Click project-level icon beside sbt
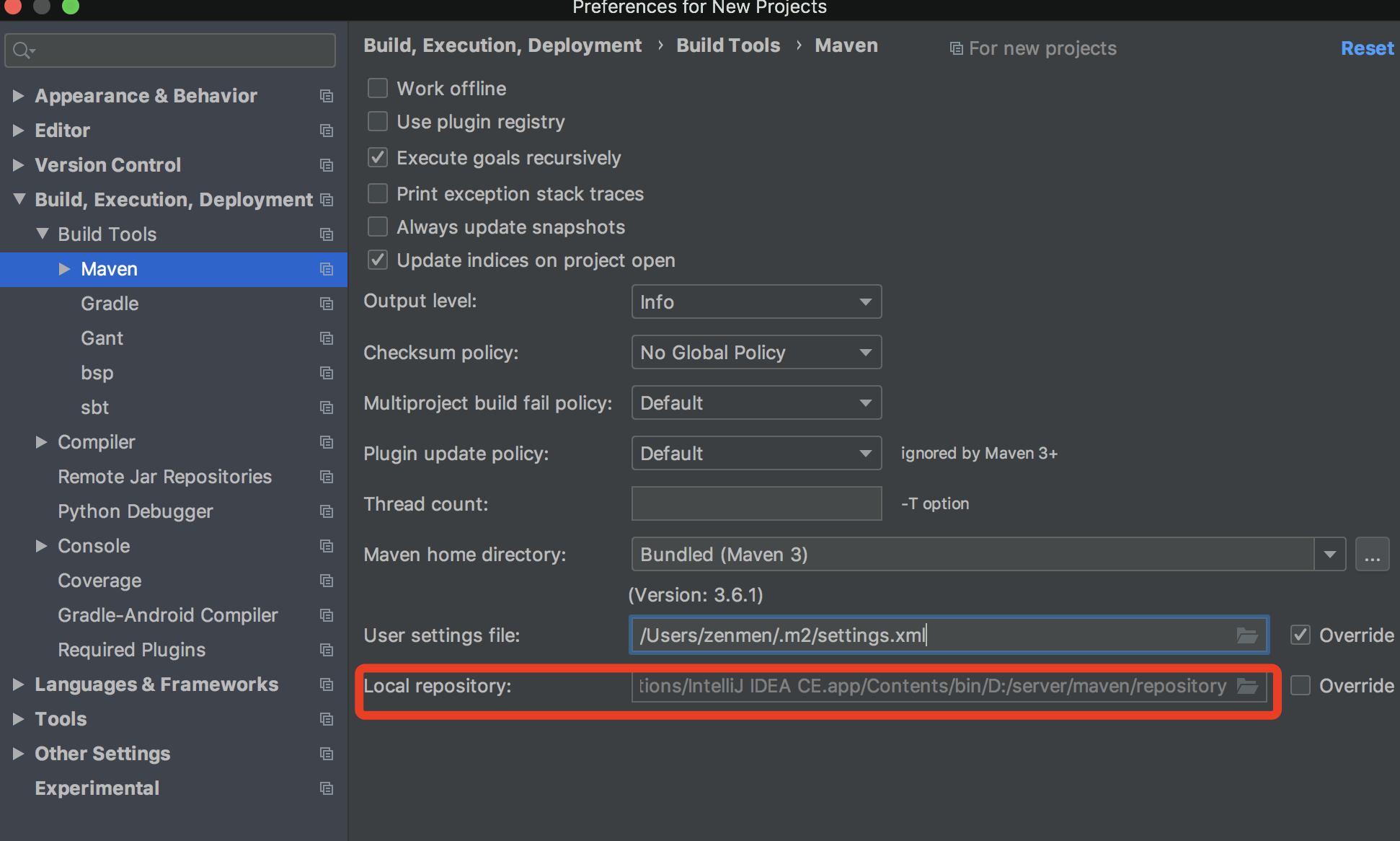This screenshot has height=841, width=1400. pyautogui.click(x=327, y=408)
